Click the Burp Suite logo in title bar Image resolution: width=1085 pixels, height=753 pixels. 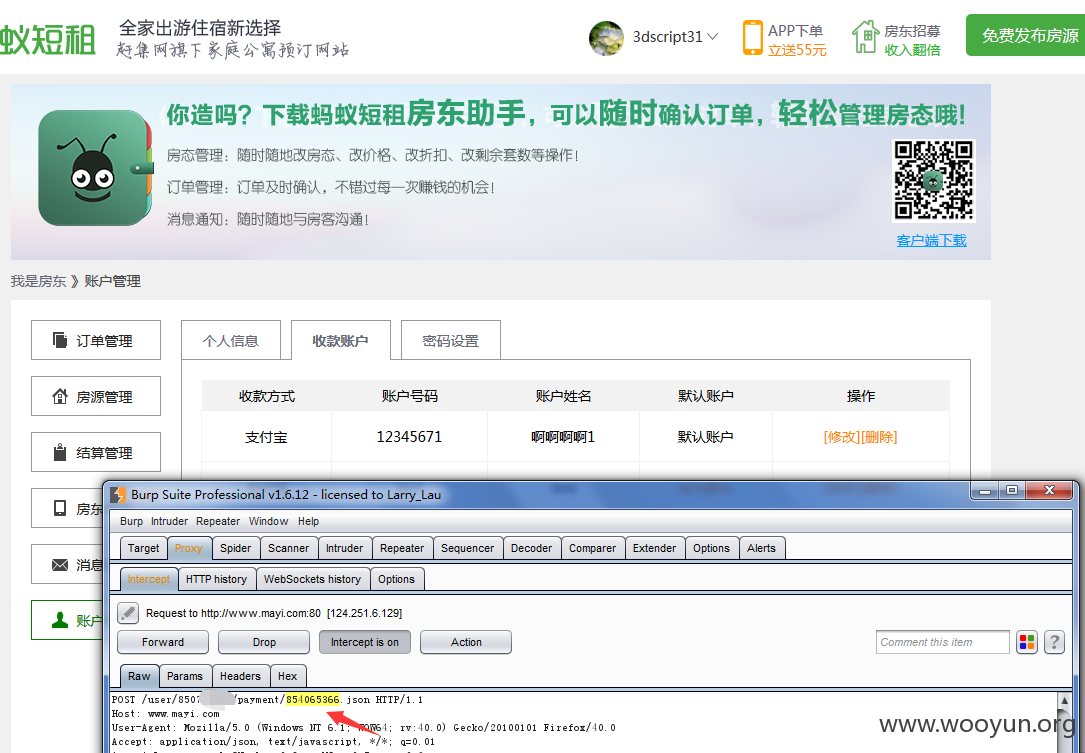(x=118, y=494)
